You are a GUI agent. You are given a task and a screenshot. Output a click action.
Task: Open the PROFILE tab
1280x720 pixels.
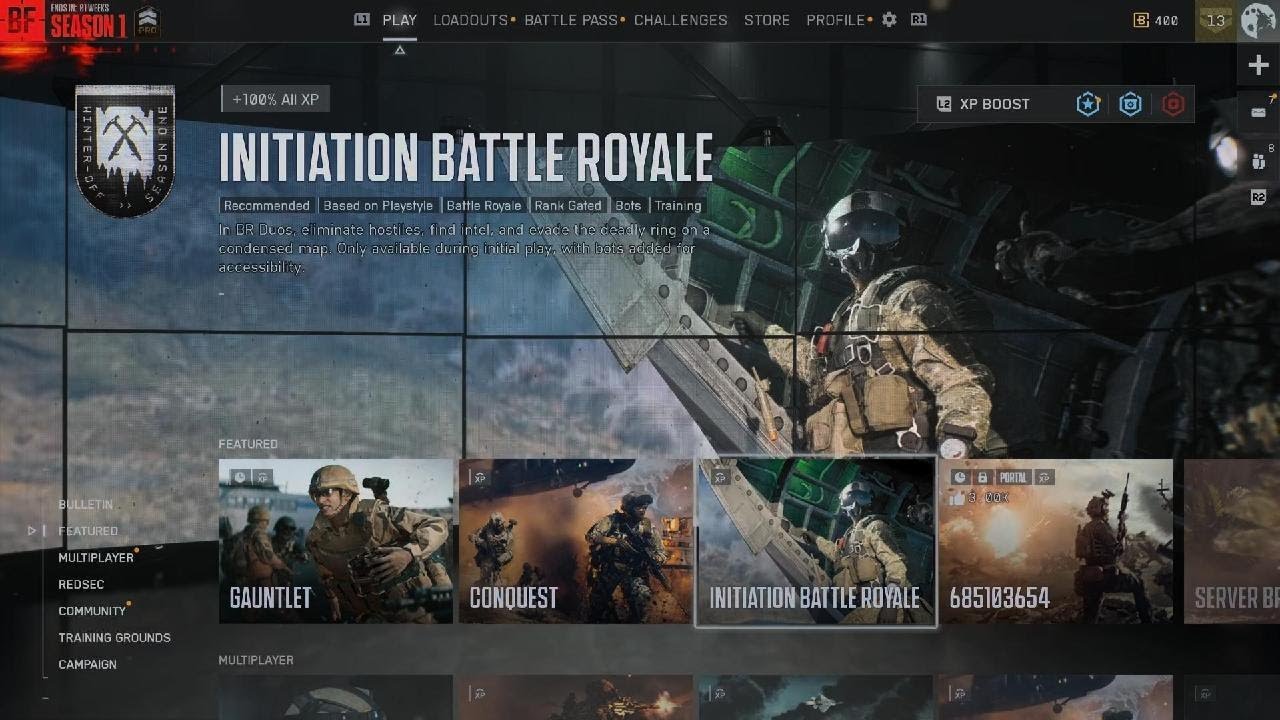(x=836, y=20)
